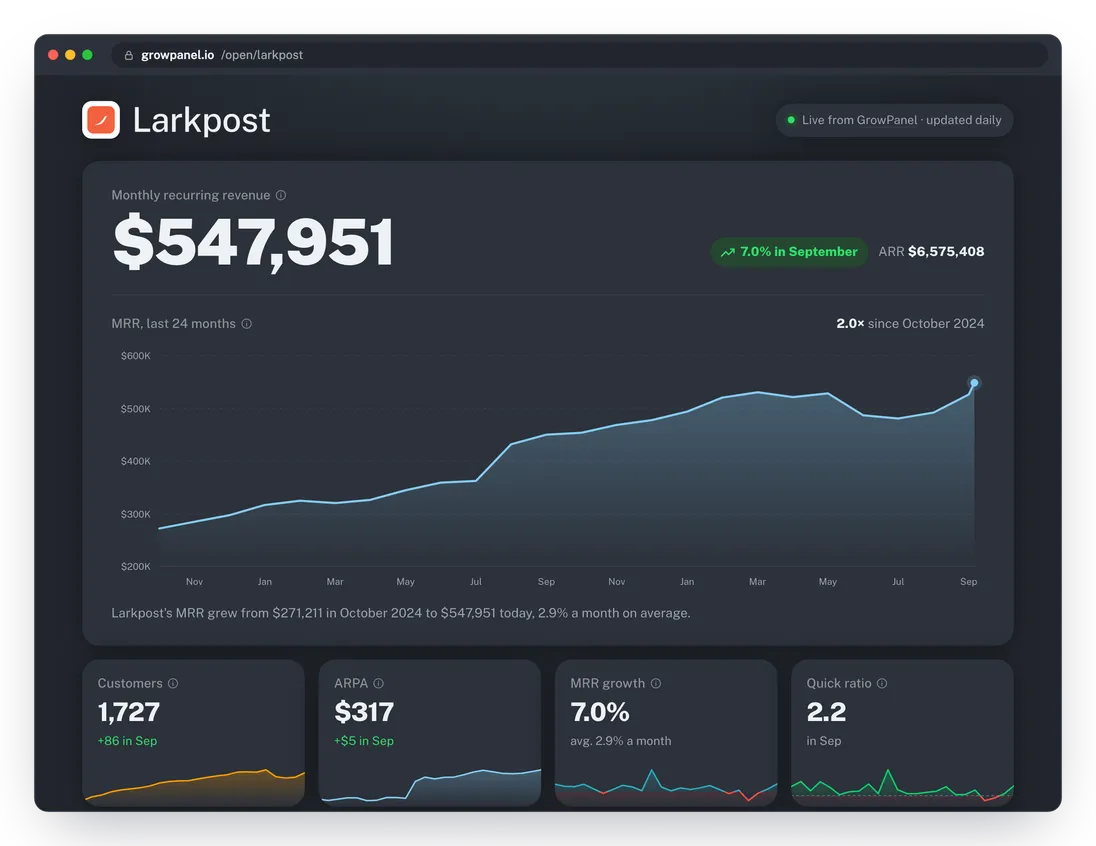Open the ARPA blue sparkline chart
1096x846 pixels.
(x=430, y=786)
